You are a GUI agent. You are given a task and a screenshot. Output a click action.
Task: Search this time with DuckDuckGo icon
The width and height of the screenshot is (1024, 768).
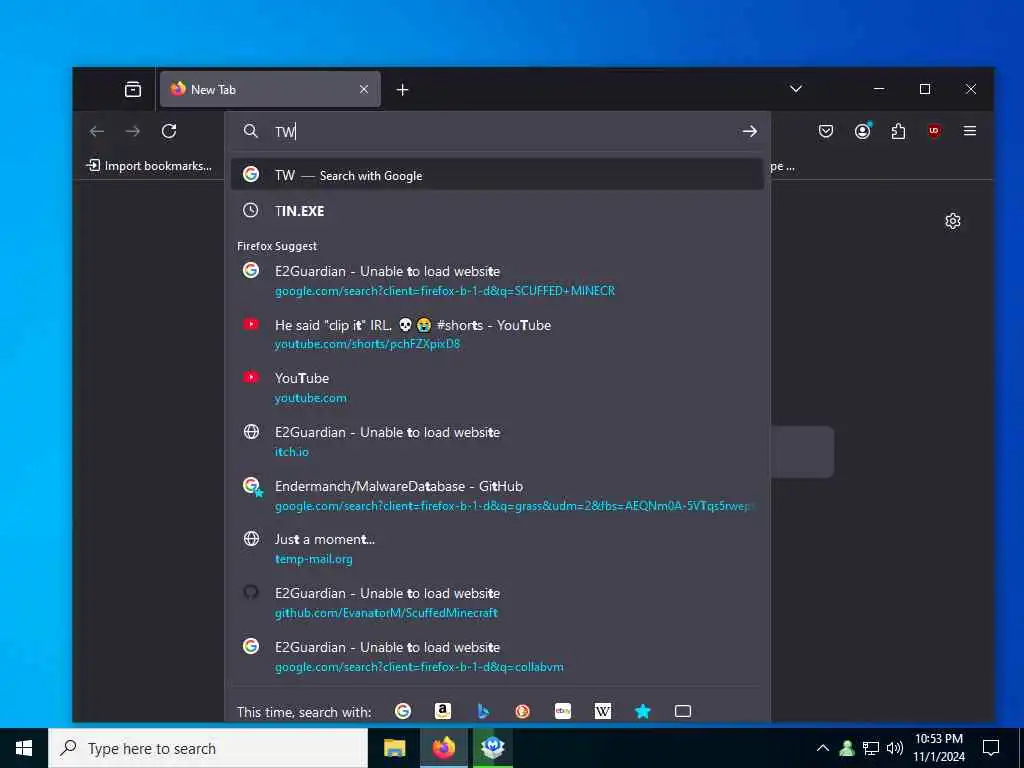(522, 711)
